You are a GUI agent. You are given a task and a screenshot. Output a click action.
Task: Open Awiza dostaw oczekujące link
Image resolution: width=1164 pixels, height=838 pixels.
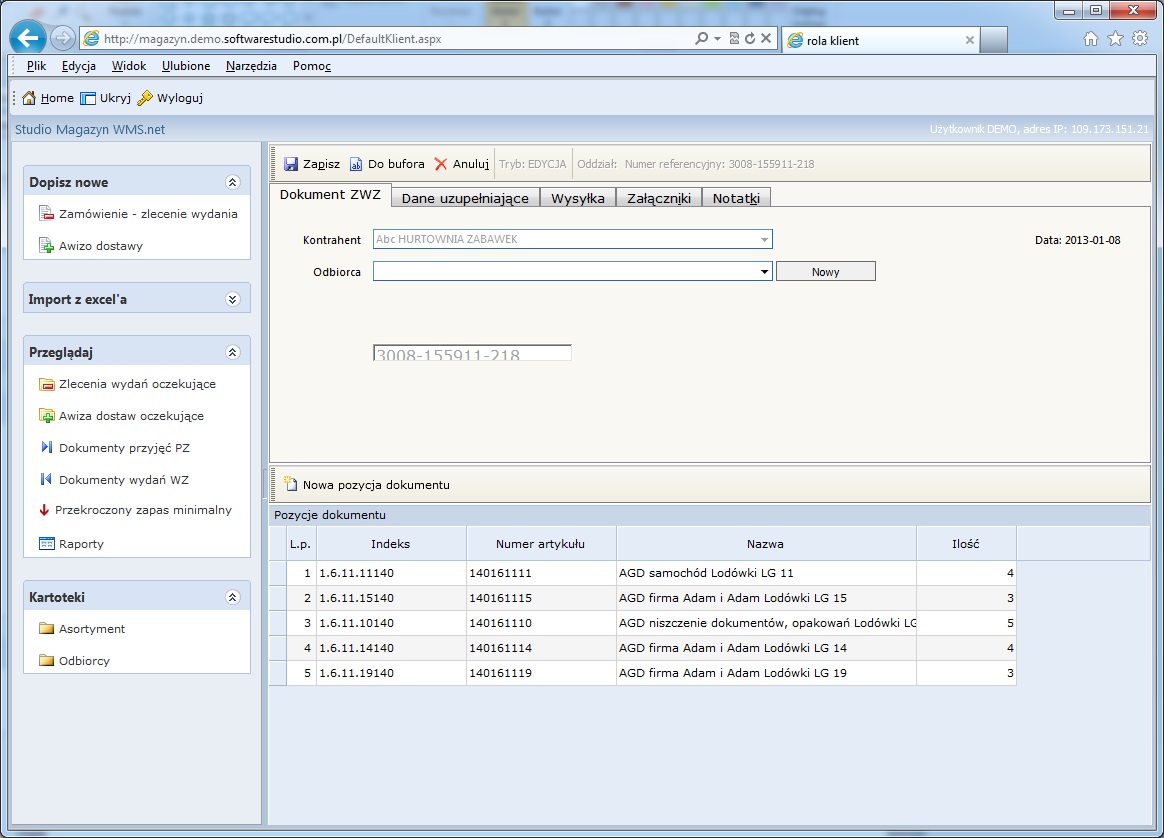point(131,416)
